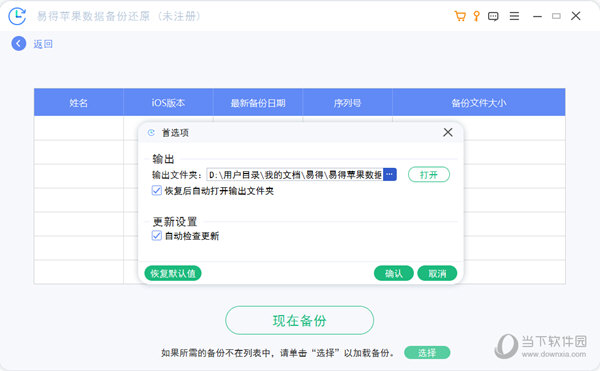Click the 返回 back label

43,44
